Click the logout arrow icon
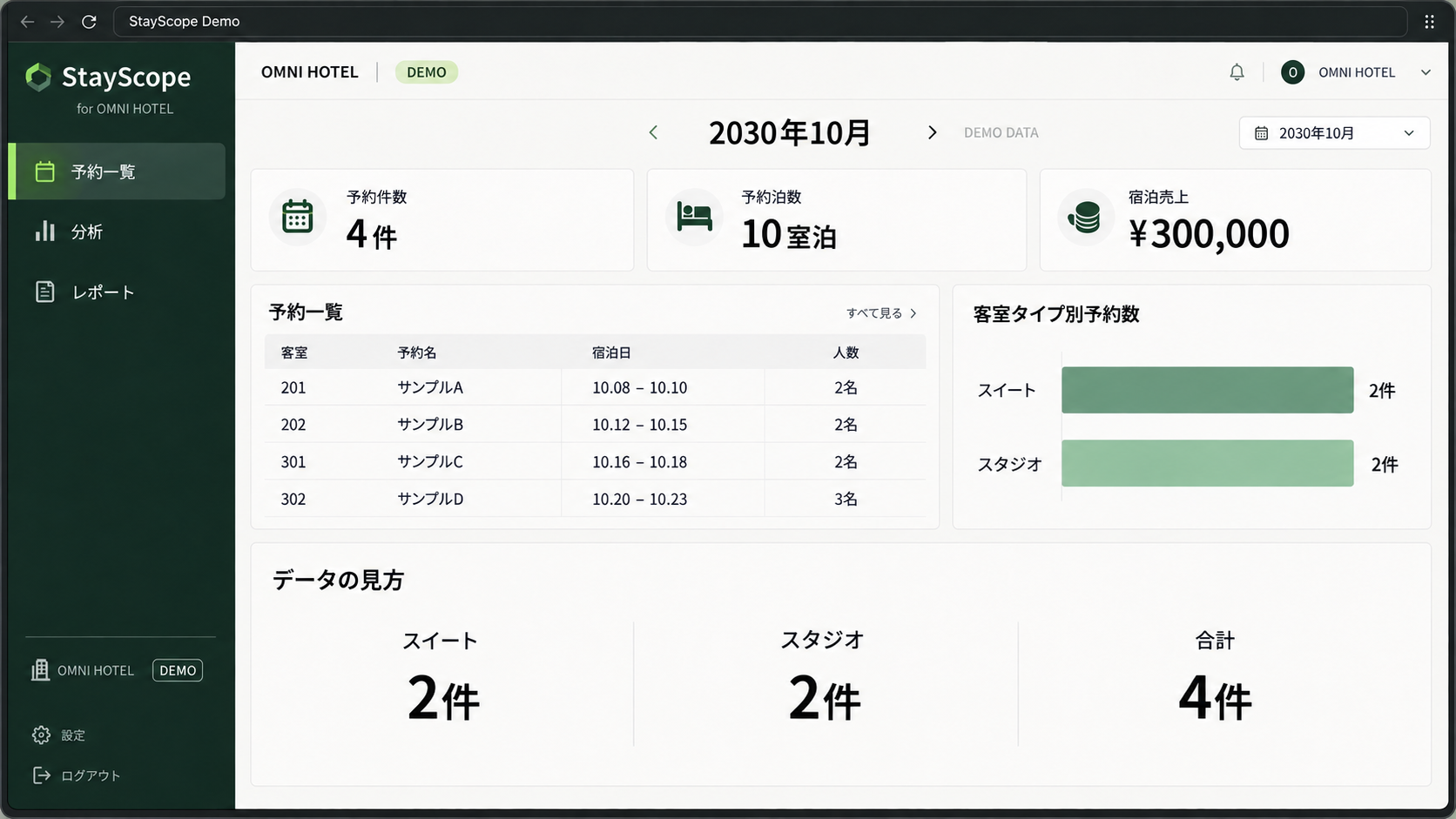This screenshot has height=819, width=1456. pos(41,775)
